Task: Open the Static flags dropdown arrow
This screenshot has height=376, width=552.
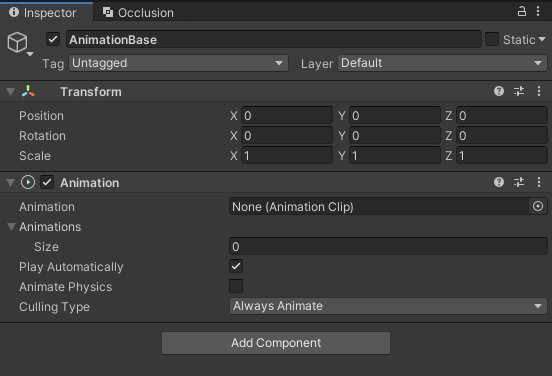Action: (542, 39)
